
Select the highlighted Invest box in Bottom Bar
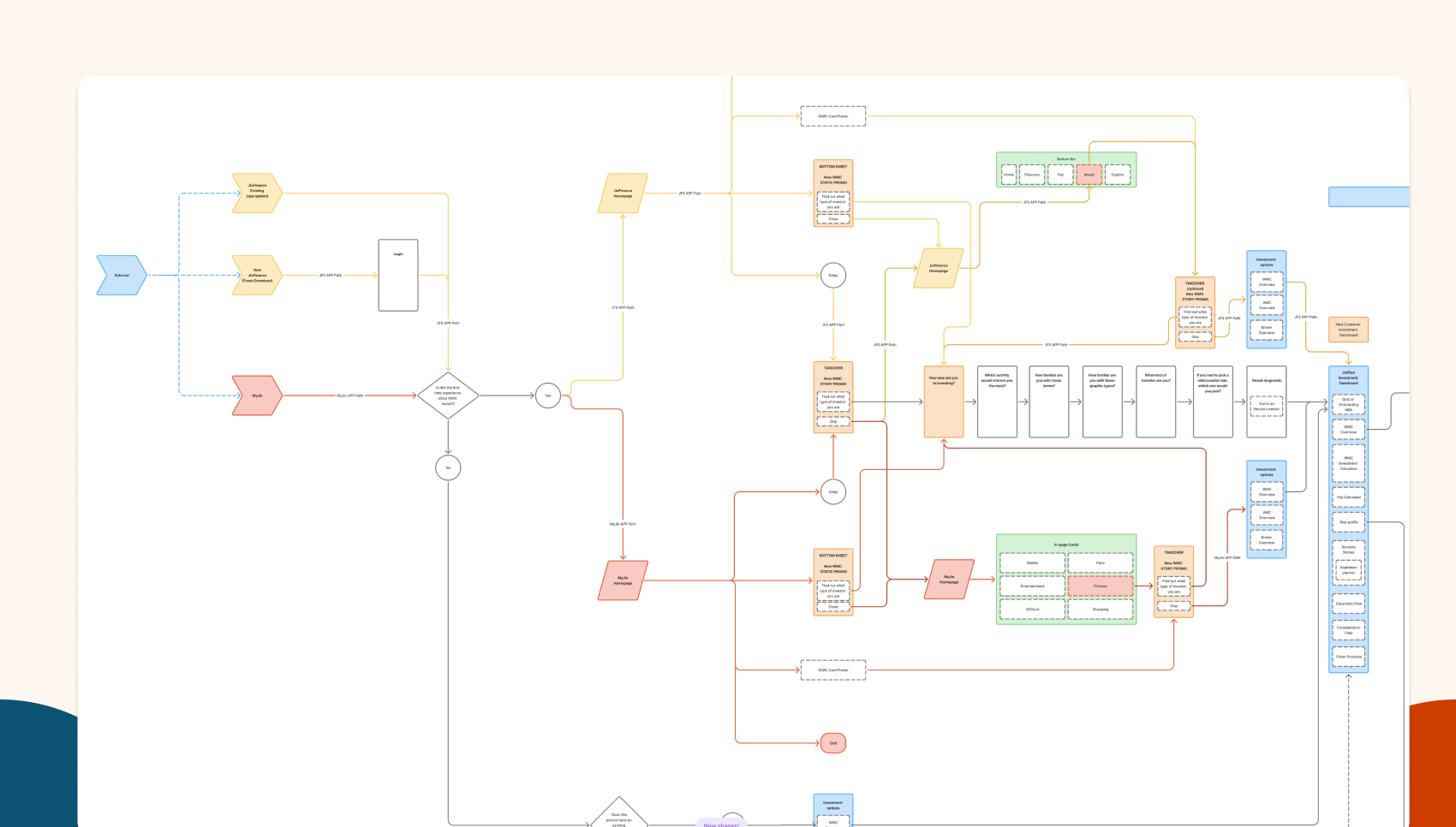tap(1089, 175)
